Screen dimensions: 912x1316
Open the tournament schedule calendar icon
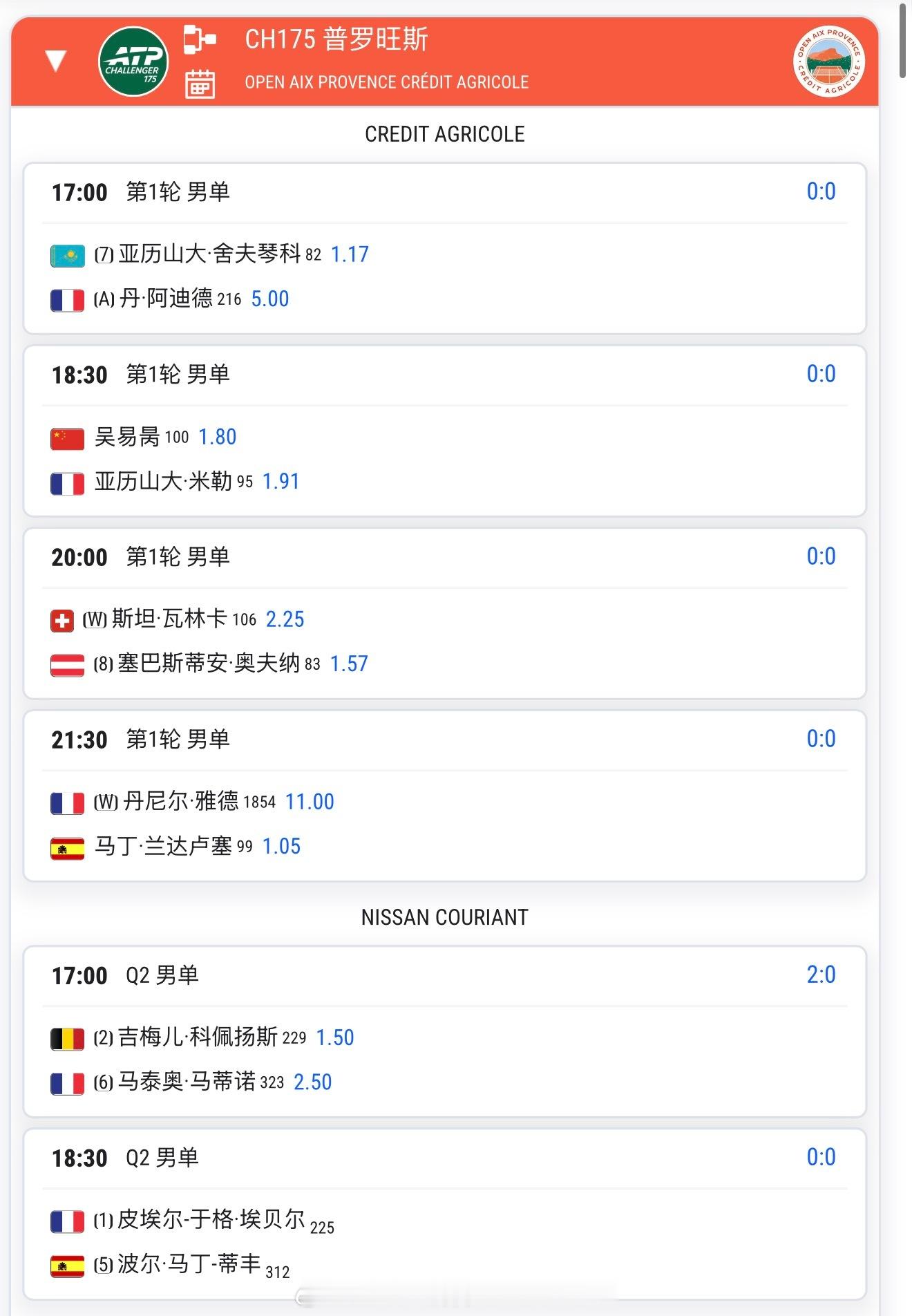click(200, 84)
